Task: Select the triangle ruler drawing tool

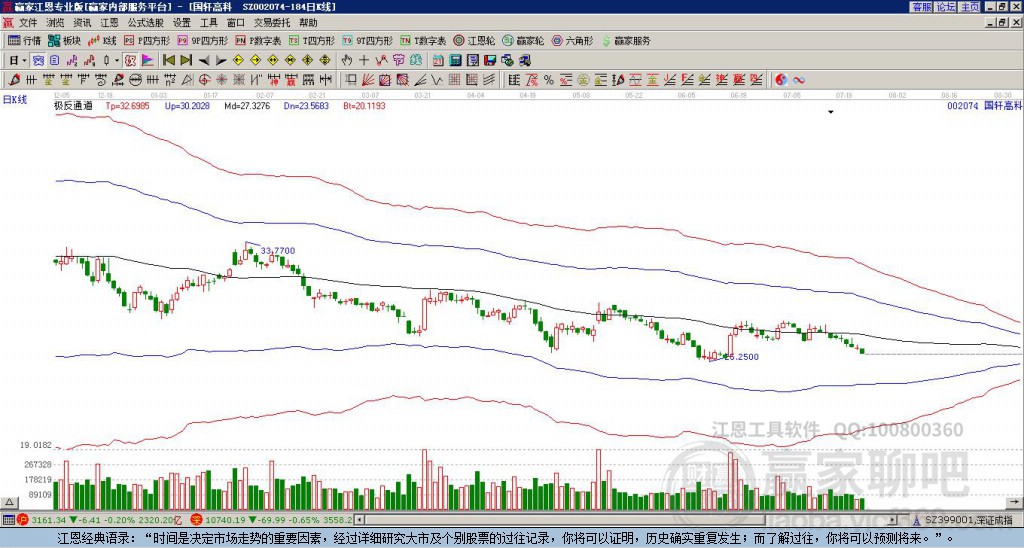Action: [x=187, y=80]
